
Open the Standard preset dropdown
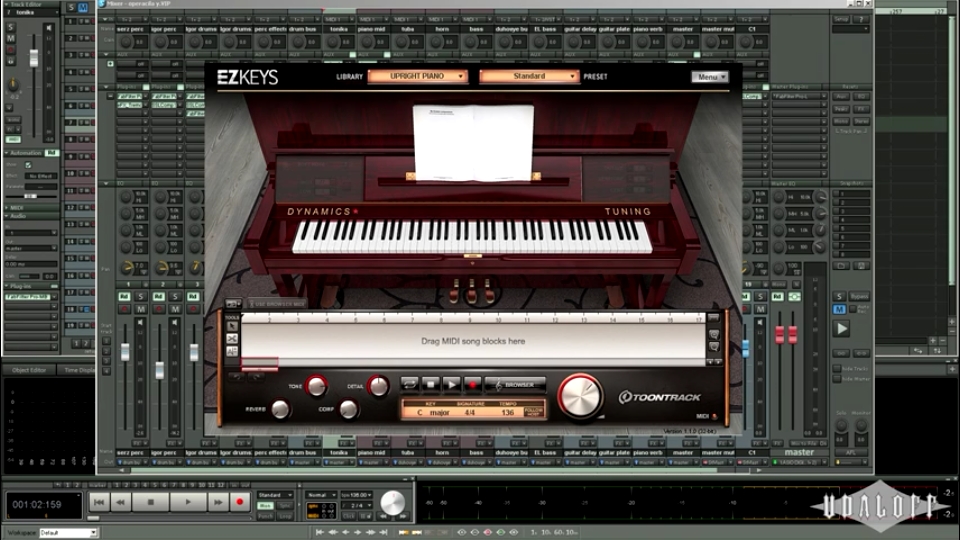529,76
